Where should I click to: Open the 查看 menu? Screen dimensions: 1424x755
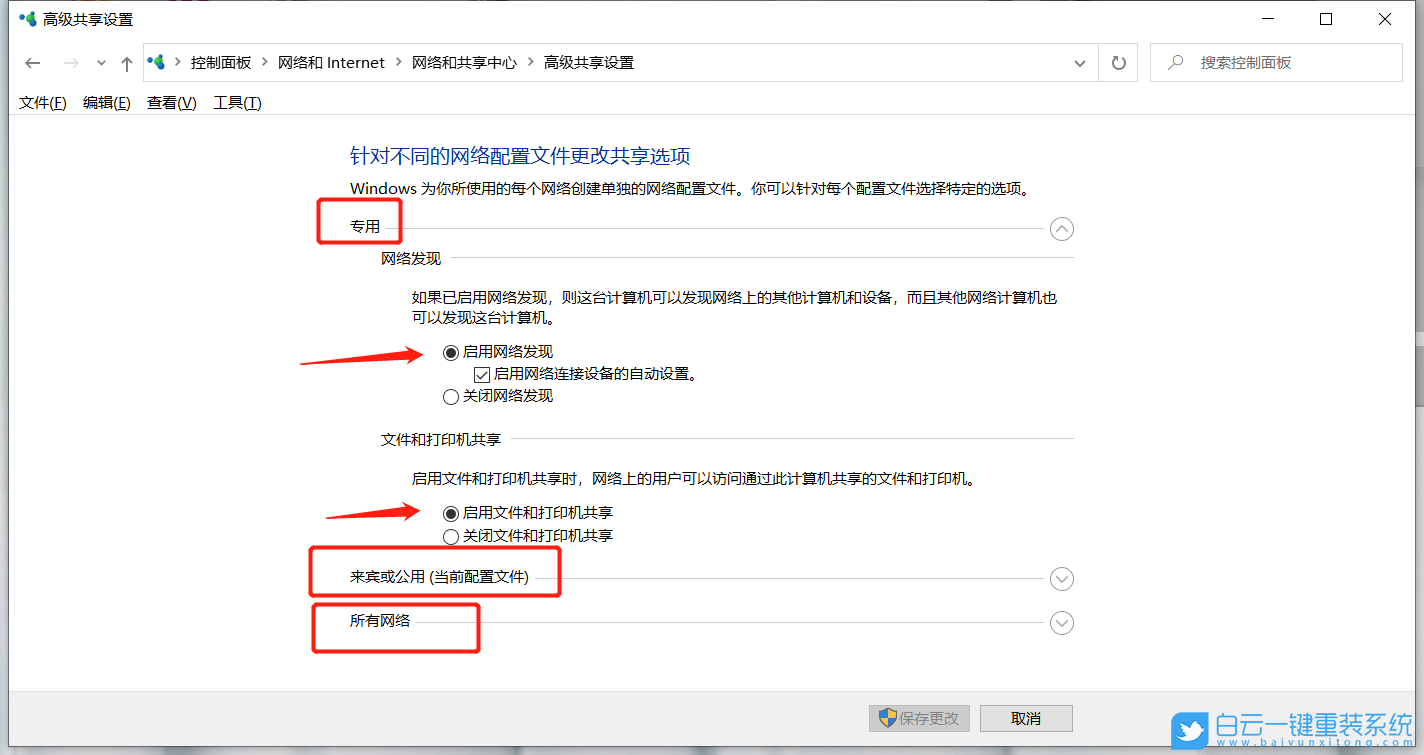(x=169, y=102)
